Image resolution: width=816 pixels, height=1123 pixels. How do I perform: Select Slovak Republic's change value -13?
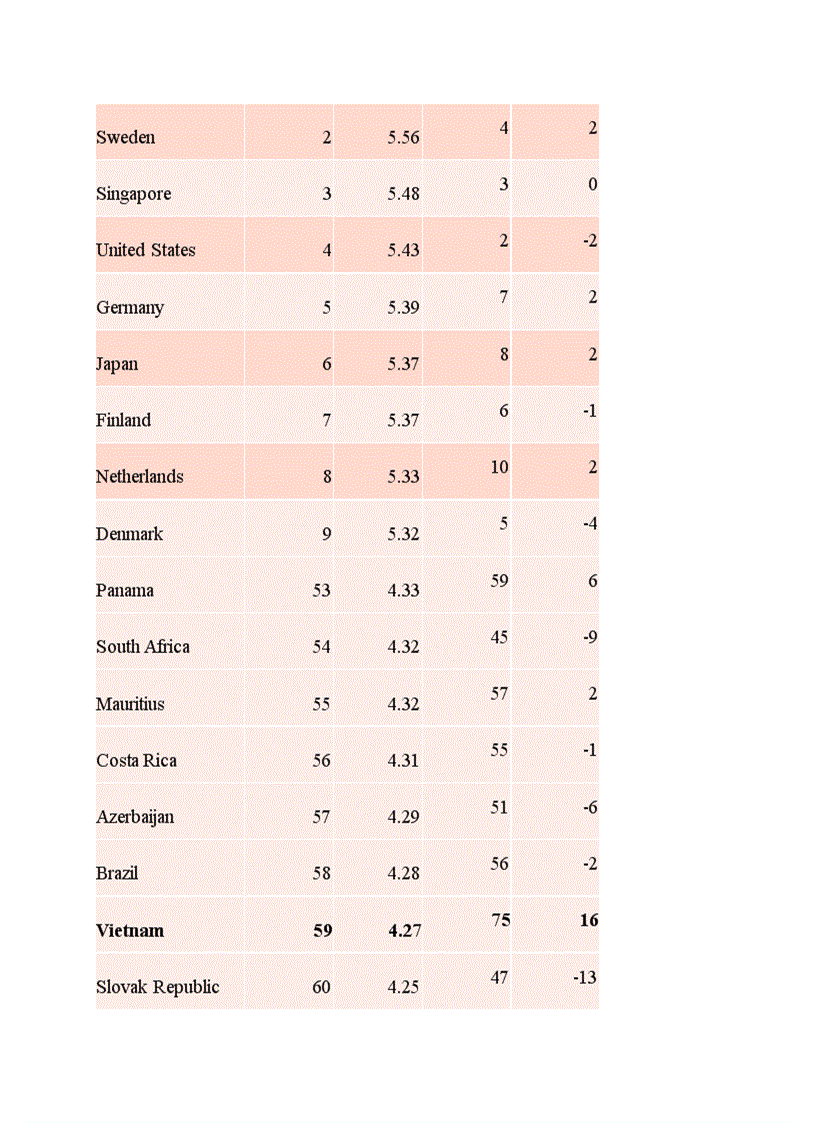(x=585, y=977)
